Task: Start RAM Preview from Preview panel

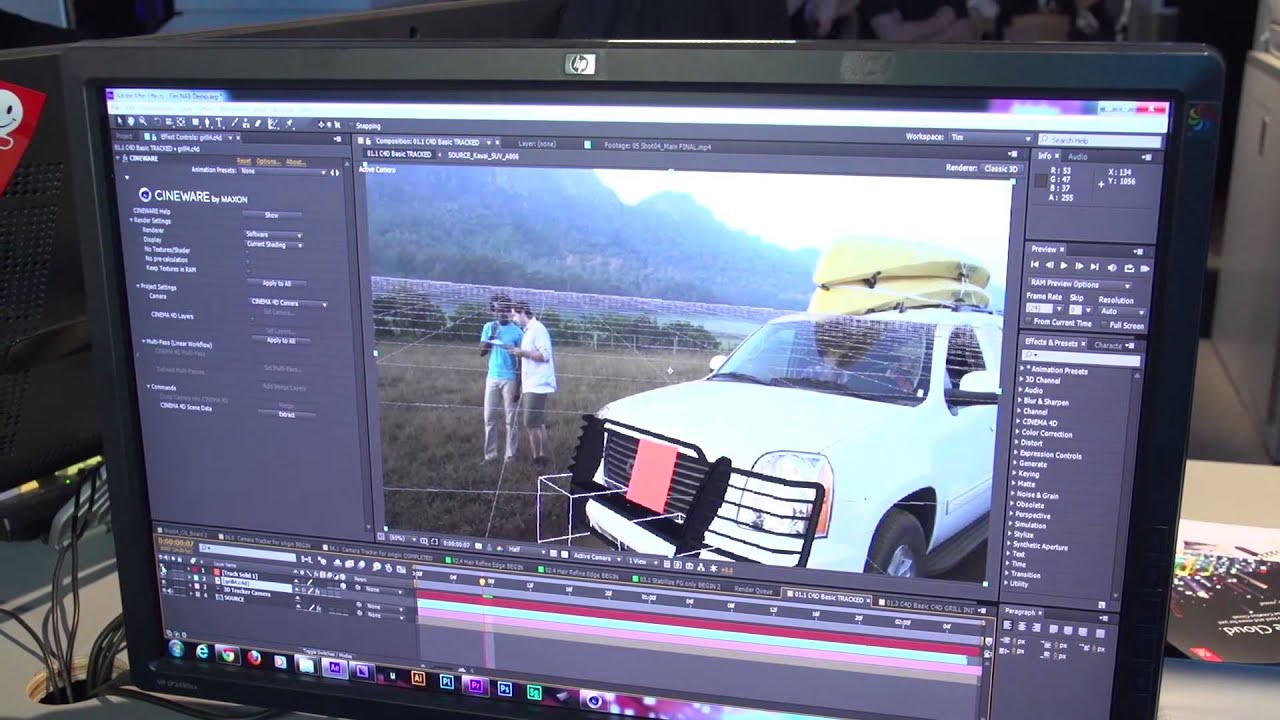Action: click(1145, 269)
